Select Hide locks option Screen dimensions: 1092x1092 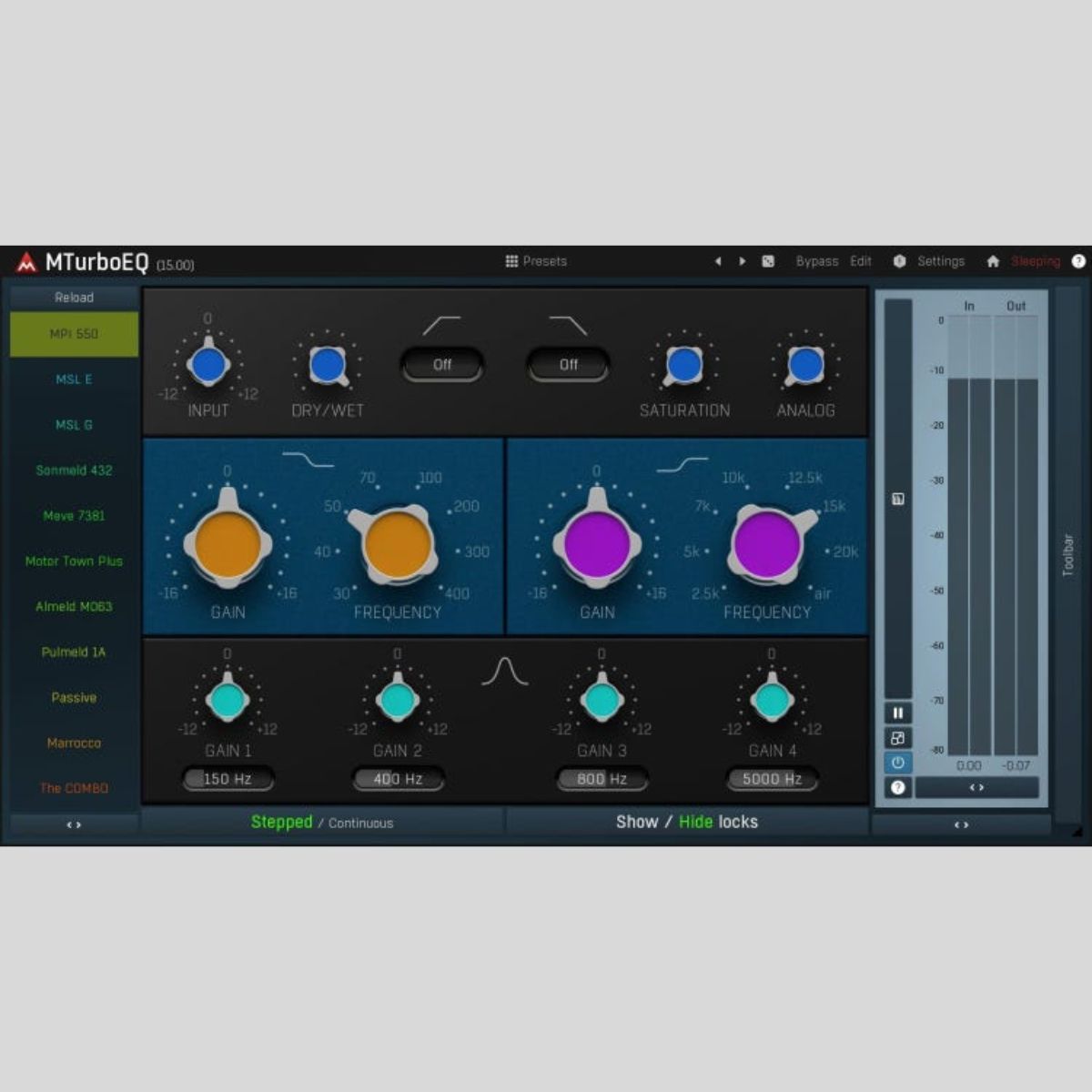click(x=695, y=822)
